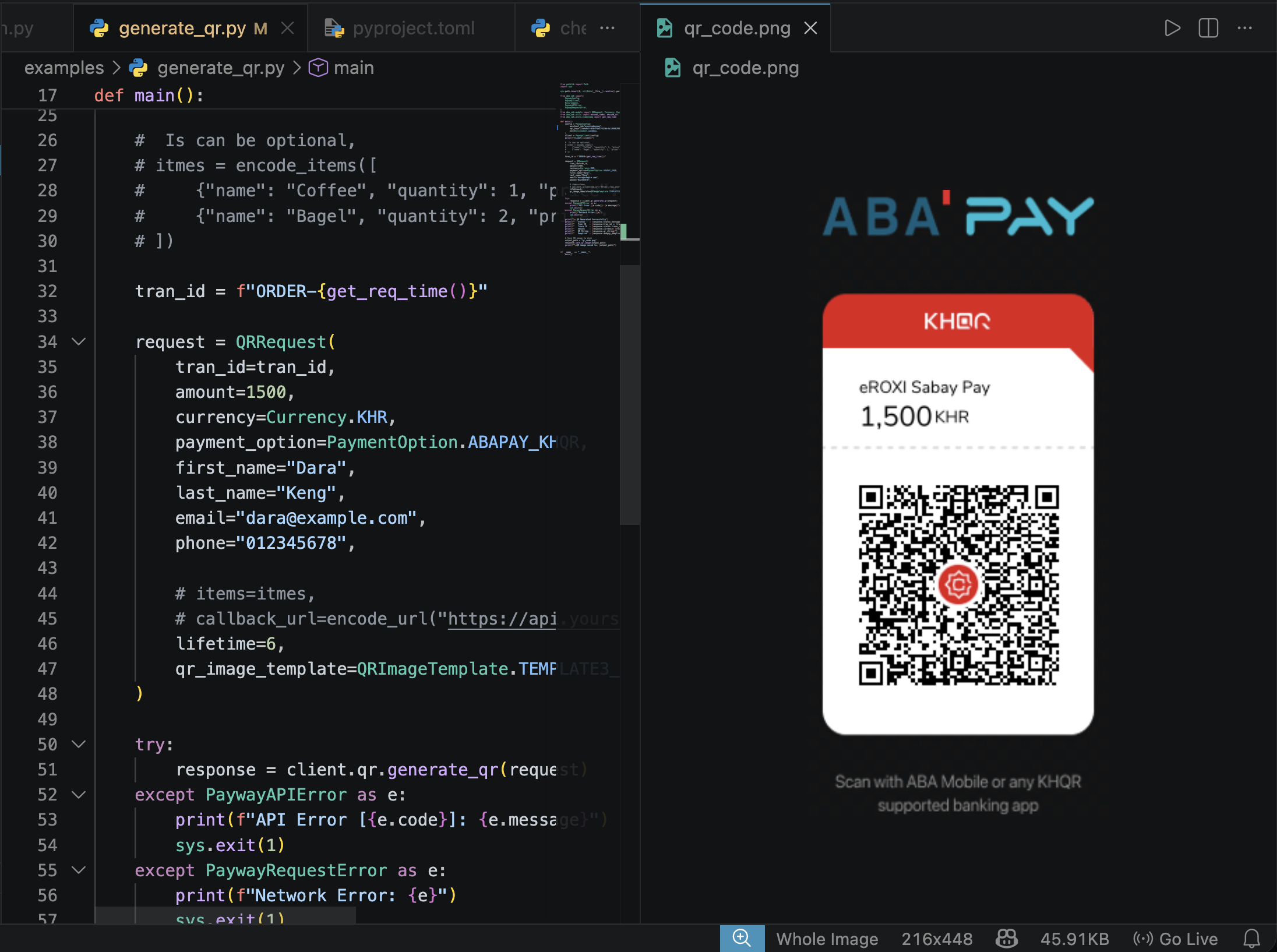Click the pyproject.toml file icon
Viewport: 1277px width, 952px height.
tap(334, 28)
